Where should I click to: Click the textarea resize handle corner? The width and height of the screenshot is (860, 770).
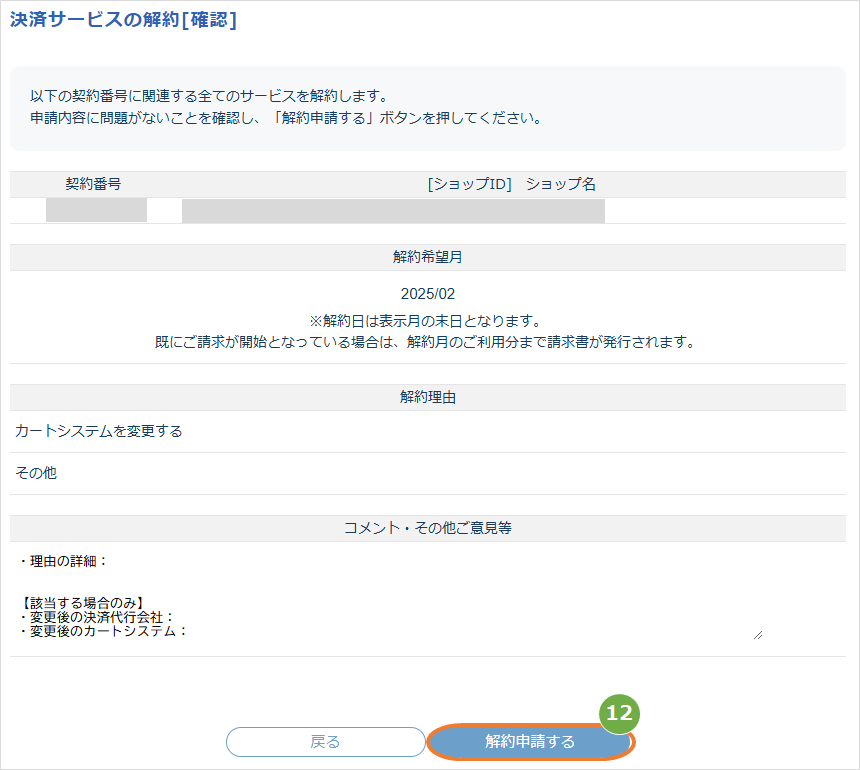pos(758,635)
